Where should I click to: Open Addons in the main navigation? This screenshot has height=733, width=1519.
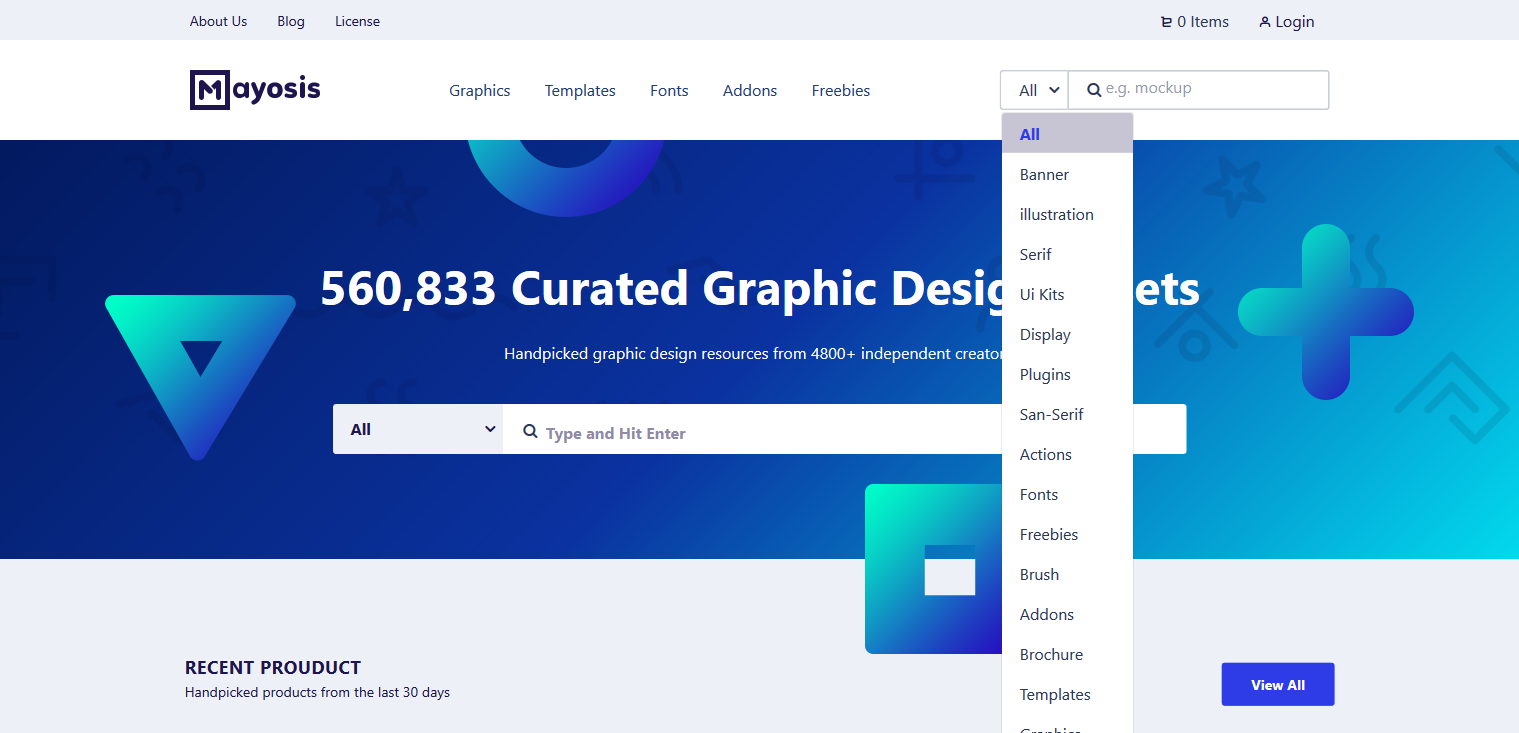pyautogui.click(x=750, y=91)
